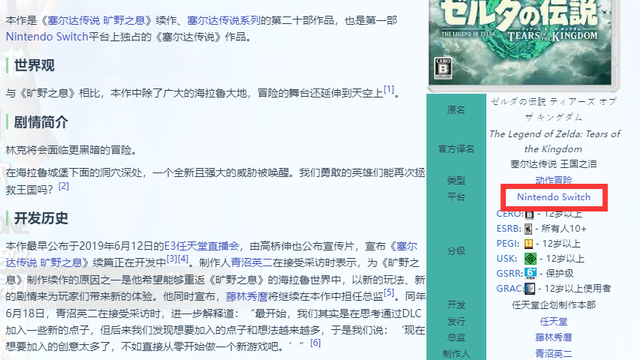Open the CERO rating link
This screenshot has width=640, height=360.
coord(509,213)
